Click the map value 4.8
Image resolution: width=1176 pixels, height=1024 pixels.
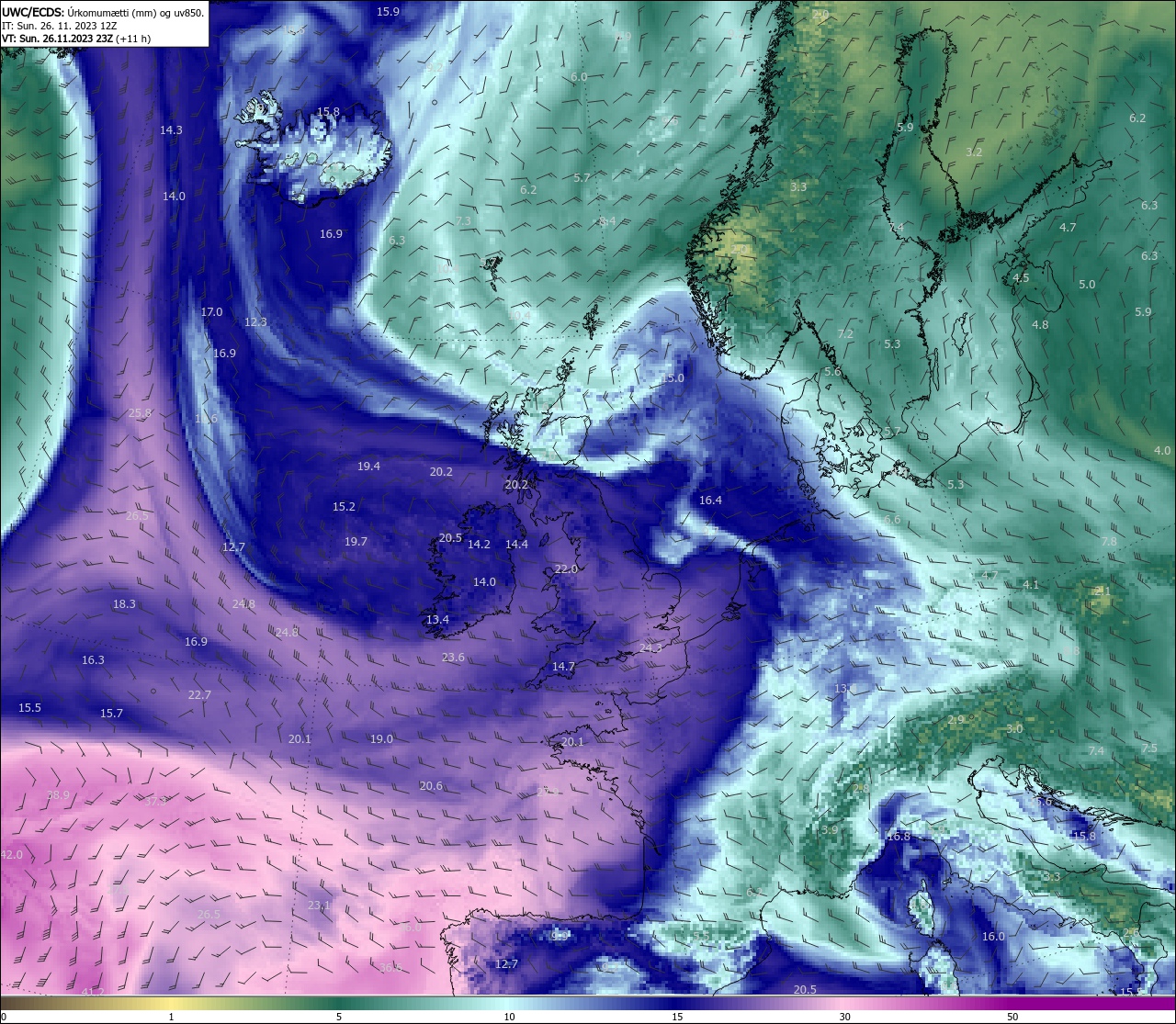1040,325
